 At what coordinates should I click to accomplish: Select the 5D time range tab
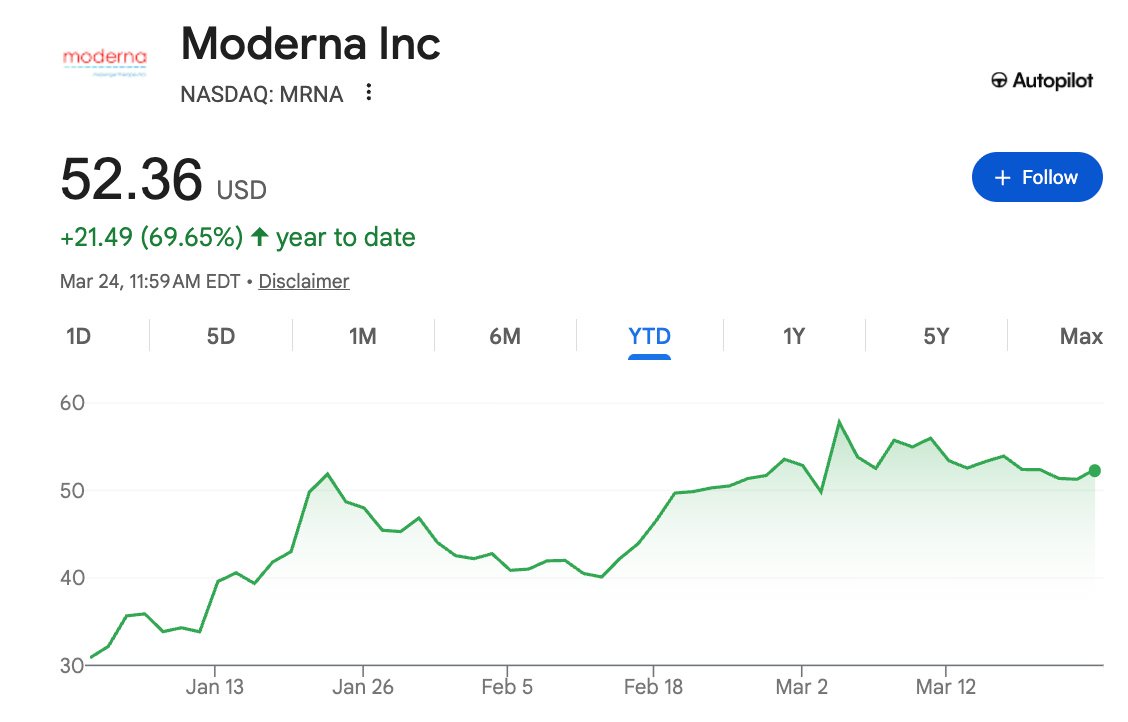[221, 336]
